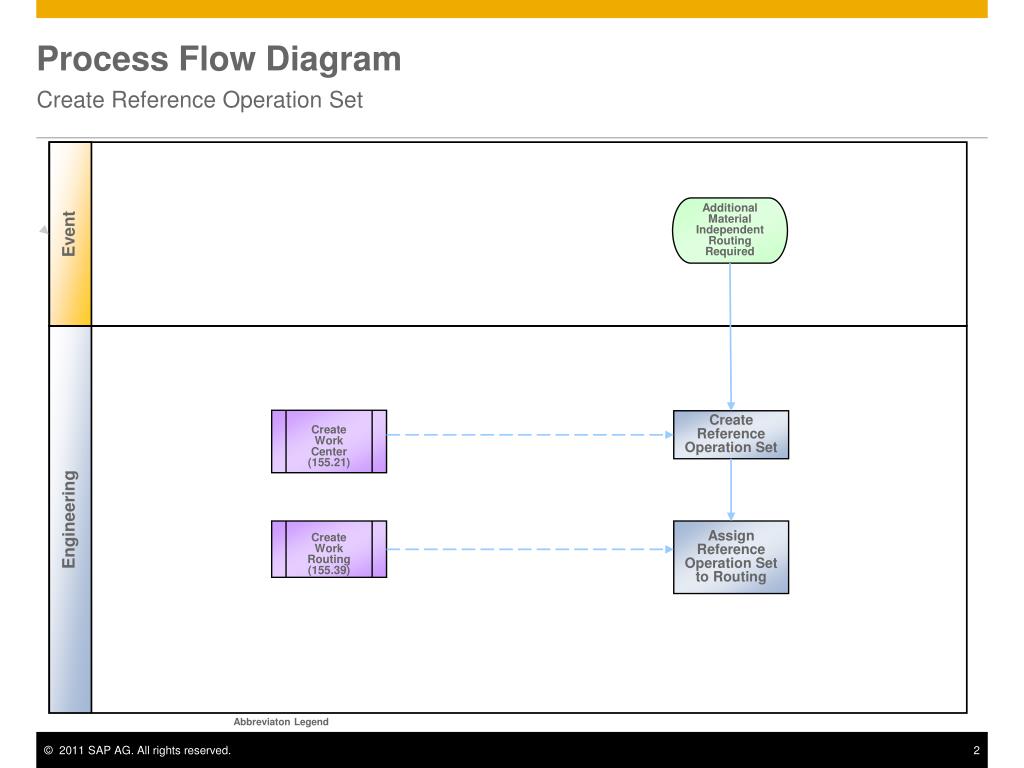Click the Additional Material Independent Routing Required event
This screenshot has width=1024, height=768.
[729, 231]
